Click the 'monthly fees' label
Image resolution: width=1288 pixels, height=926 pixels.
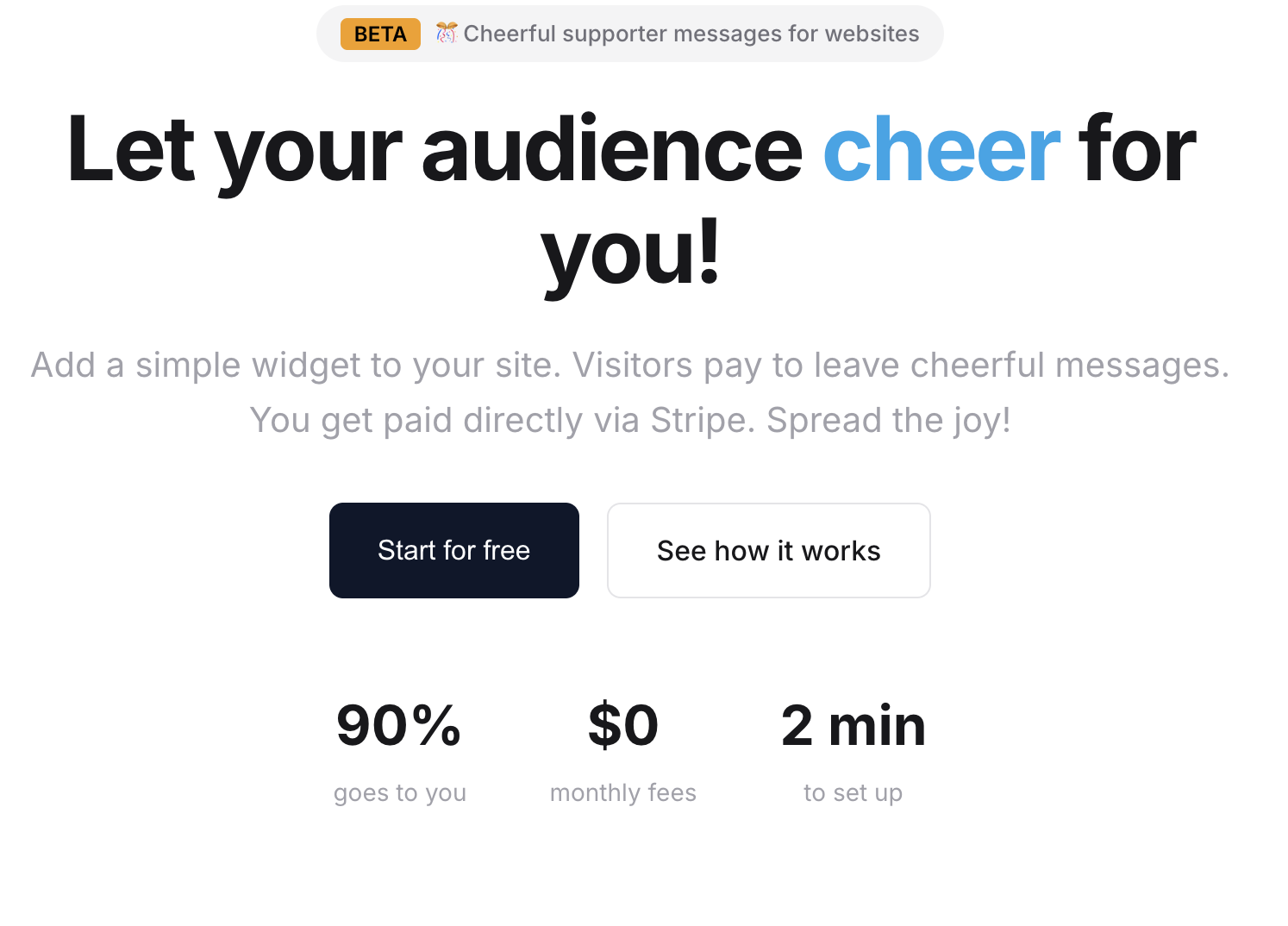pos(622,792)
